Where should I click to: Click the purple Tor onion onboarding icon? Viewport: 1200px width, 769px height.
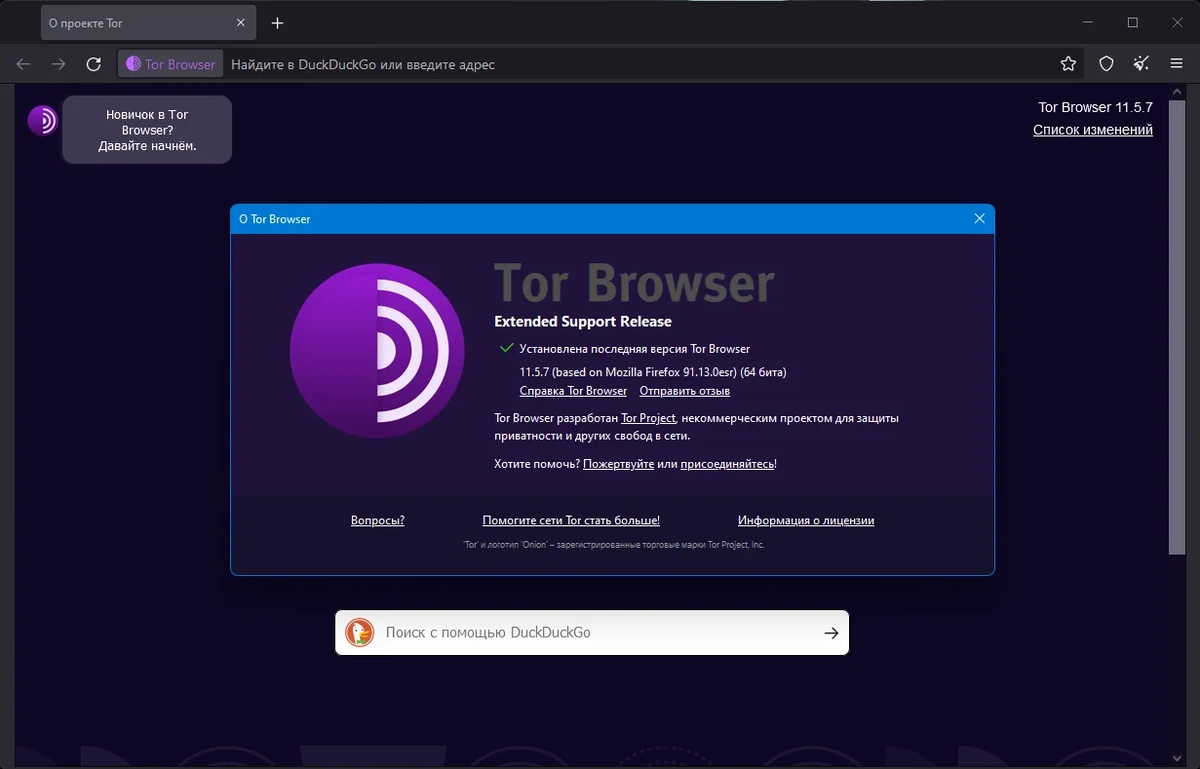point(43,120)
